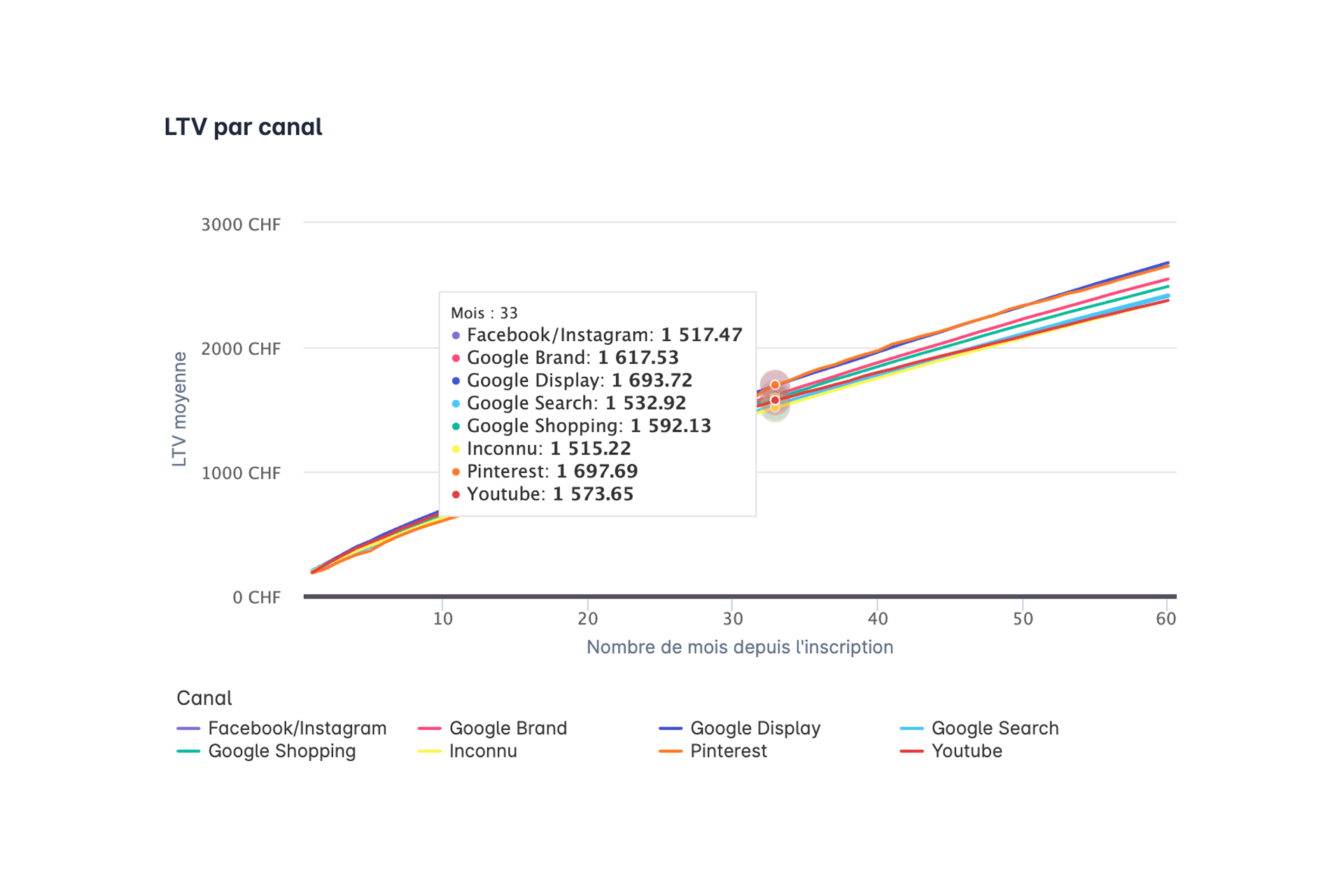
Task: Hide the Google Shopping series
Action: coord(266,751)
